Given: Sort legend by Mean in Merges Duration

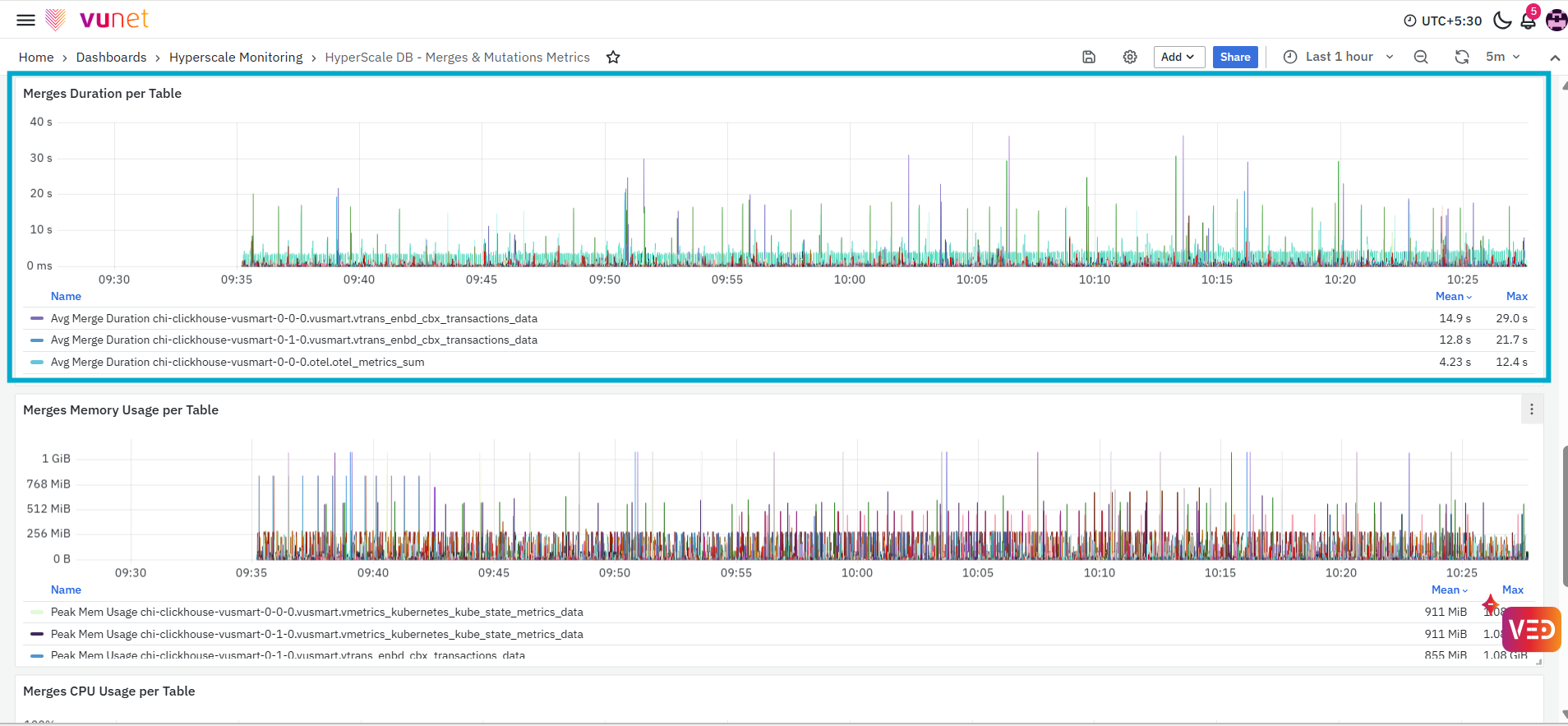Looking at the screenshot, I should [x=1453, y=297].
